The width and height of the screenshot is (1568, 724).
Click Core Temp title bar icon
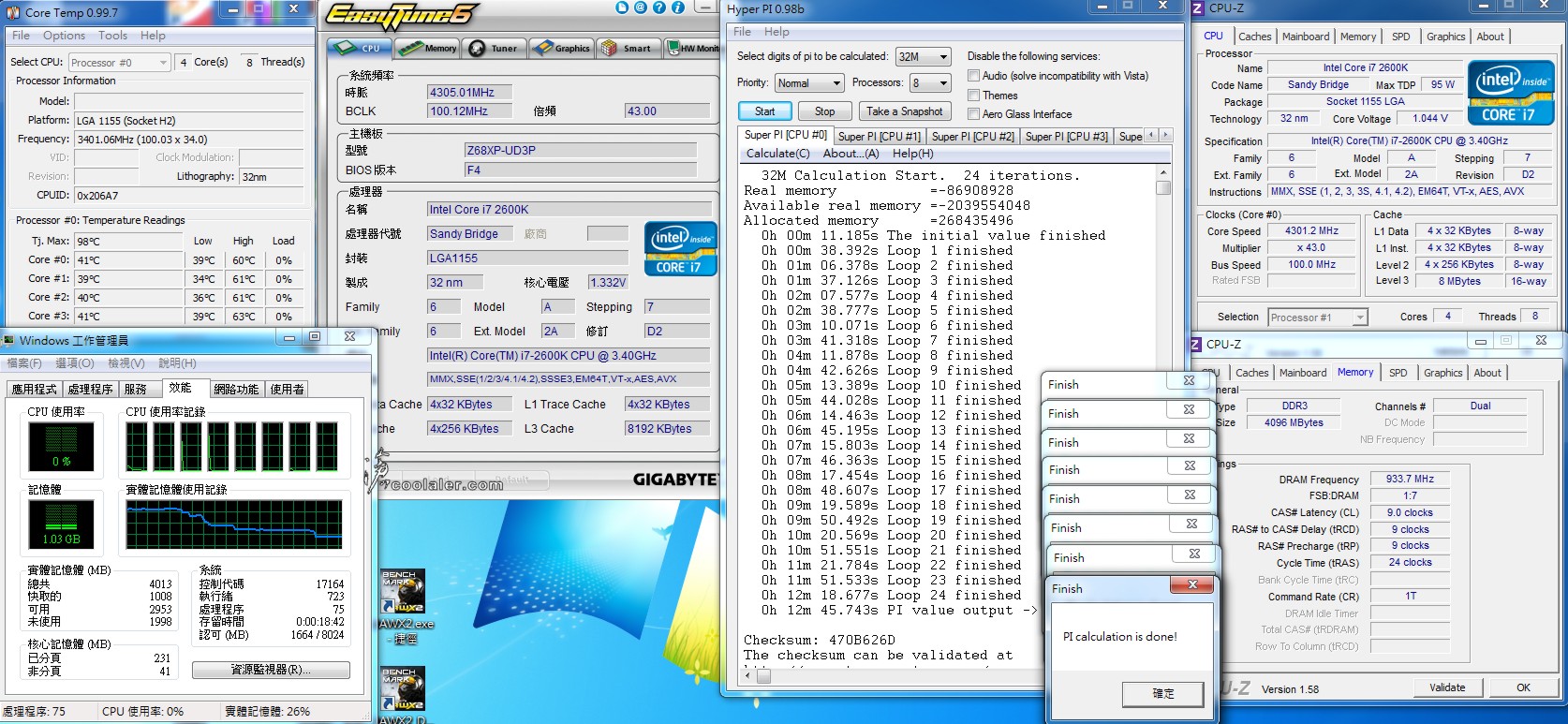12,12
